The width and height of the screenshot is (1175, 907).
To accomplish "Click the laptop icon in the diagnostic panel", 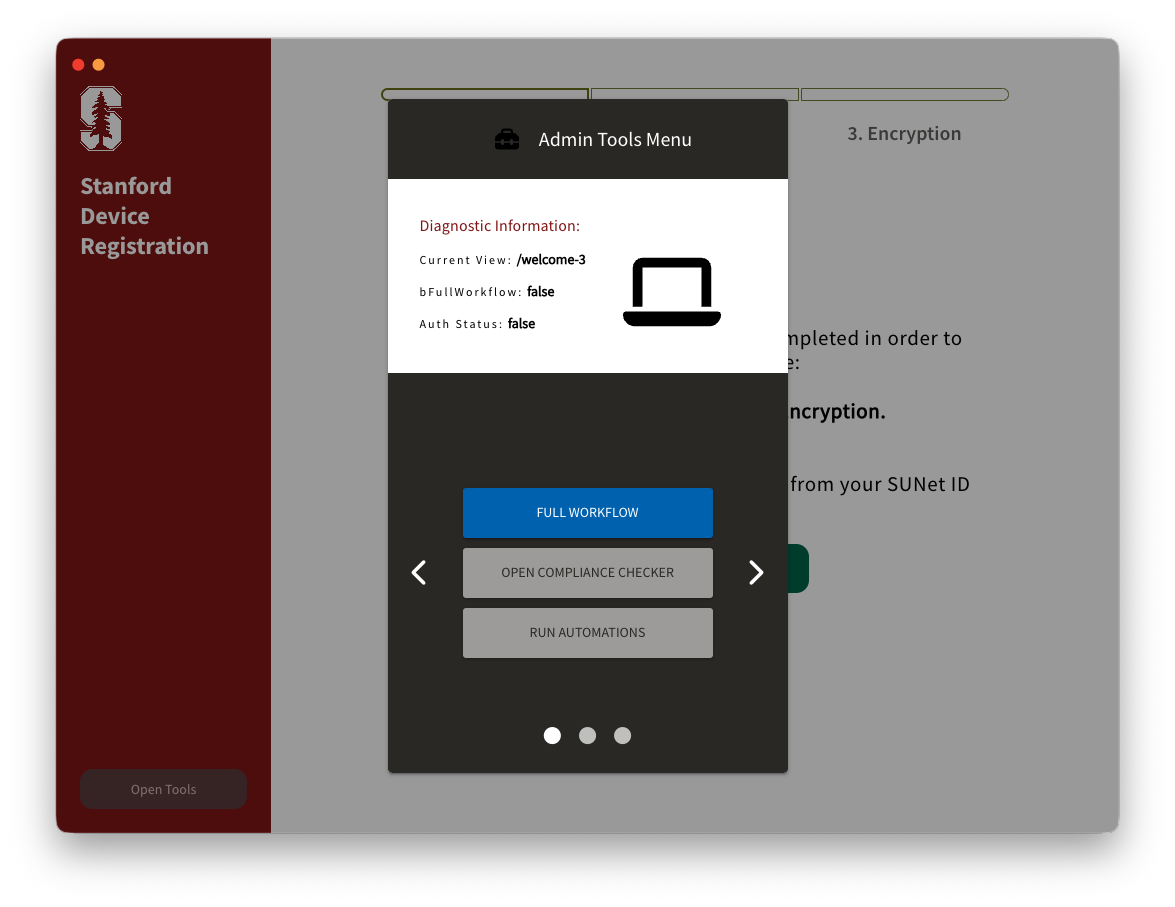I will tap(671, 292).
